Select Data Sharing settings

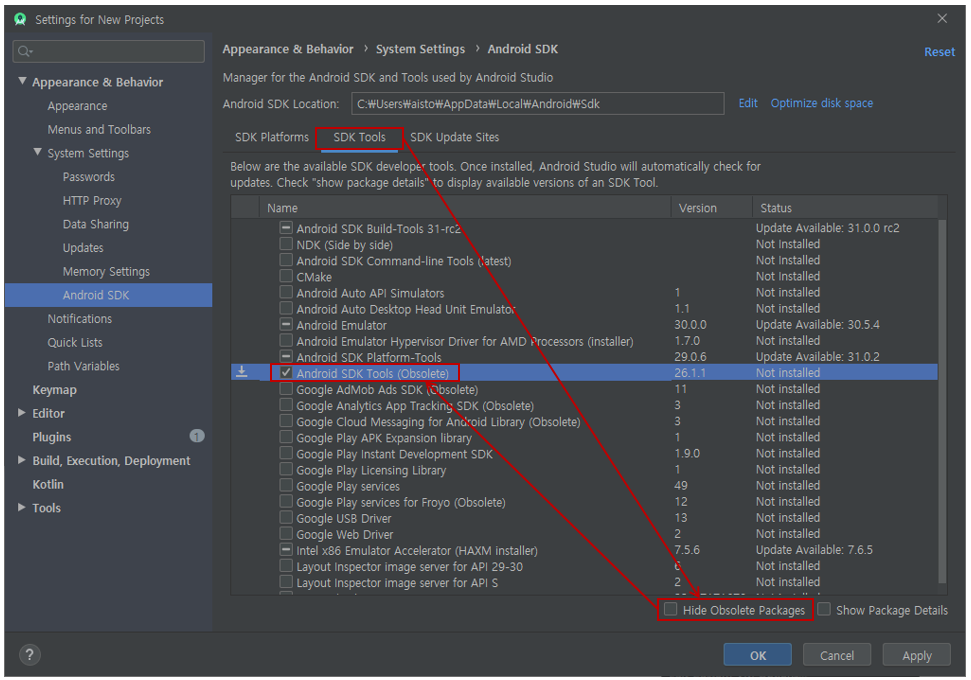[x=95, y=224]
